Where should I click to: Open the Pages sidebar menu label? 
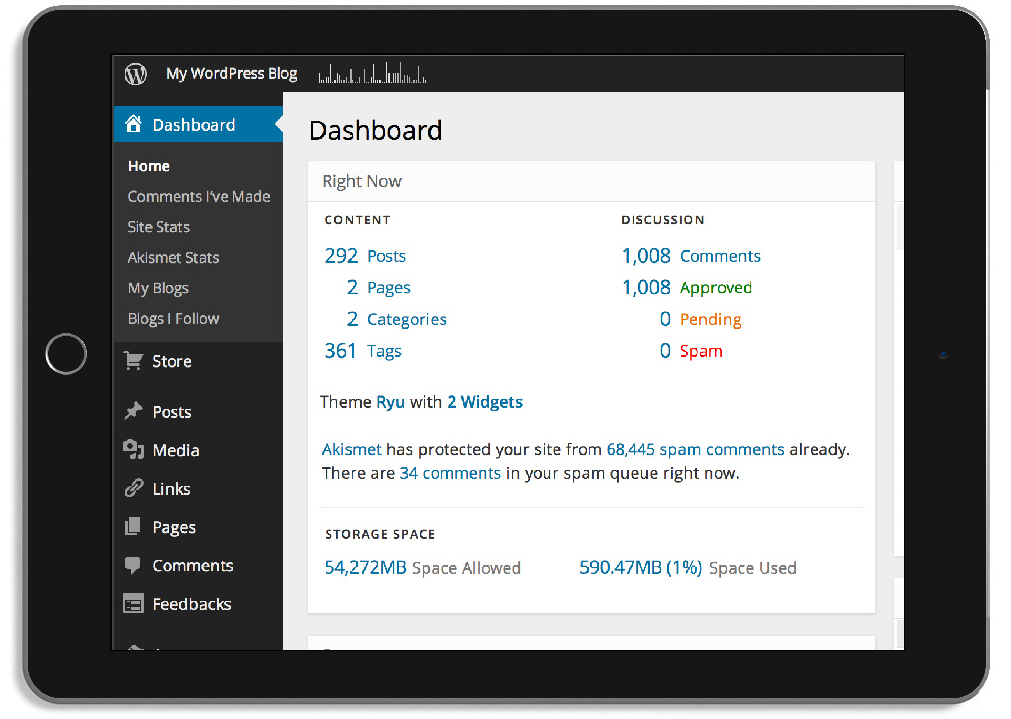(x=174, y=527)
